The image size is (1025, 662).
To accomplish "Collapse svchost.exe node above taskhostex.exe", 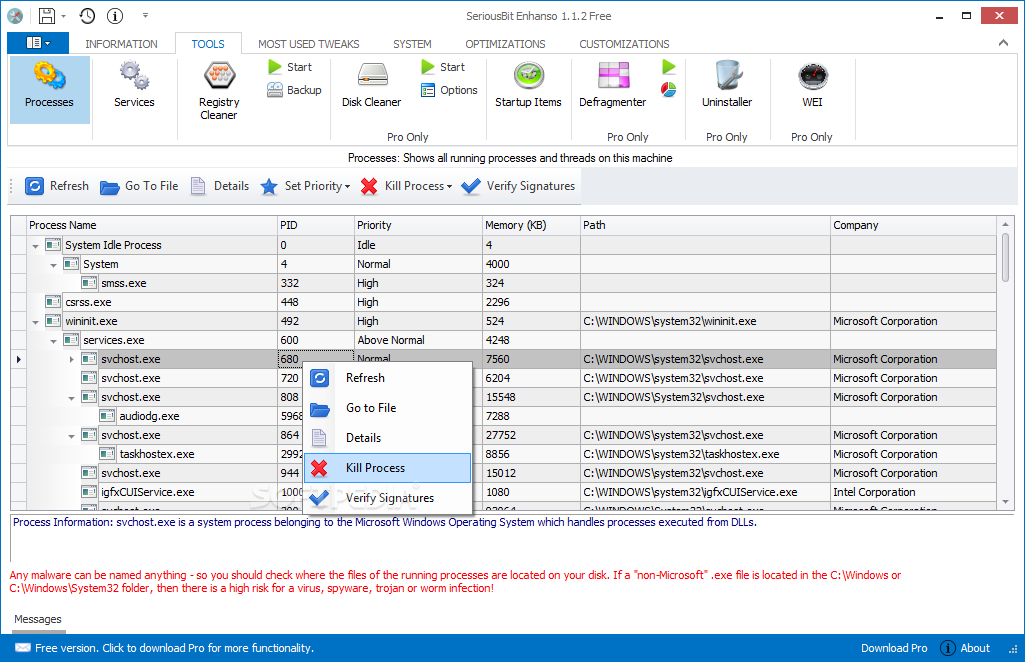I will click(72, 436).
